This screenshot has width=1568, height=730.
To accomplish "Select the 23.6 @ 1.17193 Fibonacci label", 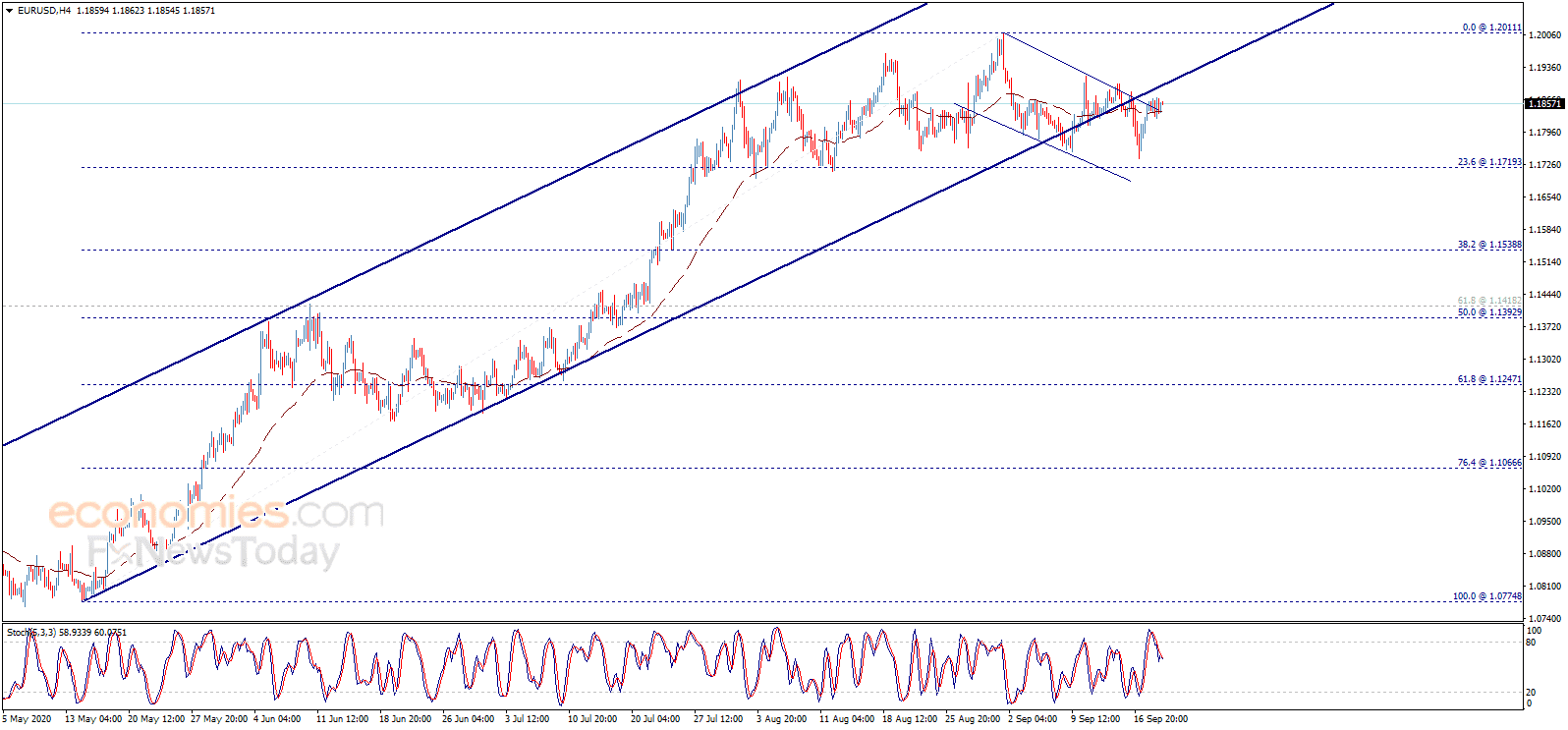I will tap(1489, 162).
